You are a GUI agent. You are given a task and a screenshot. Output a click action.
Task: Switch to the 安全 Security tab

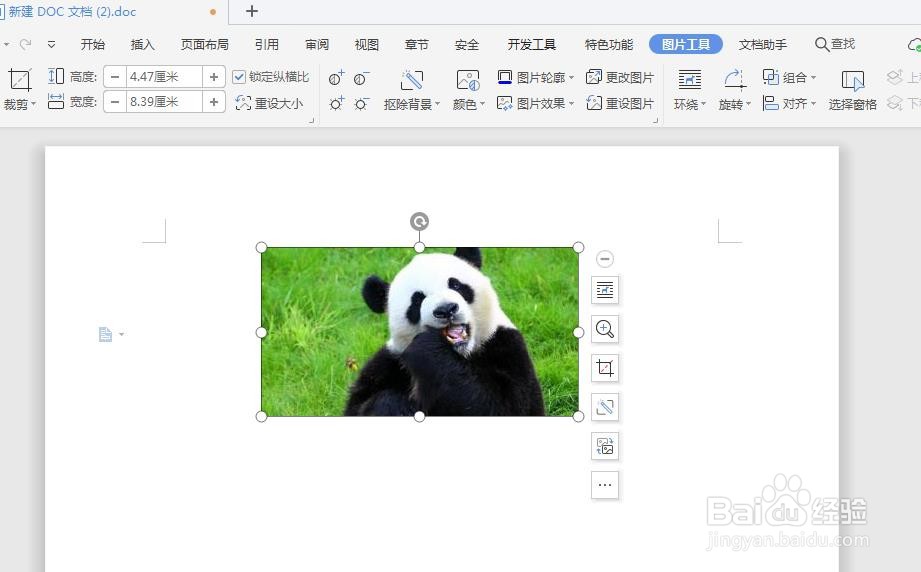click(467, 44)
